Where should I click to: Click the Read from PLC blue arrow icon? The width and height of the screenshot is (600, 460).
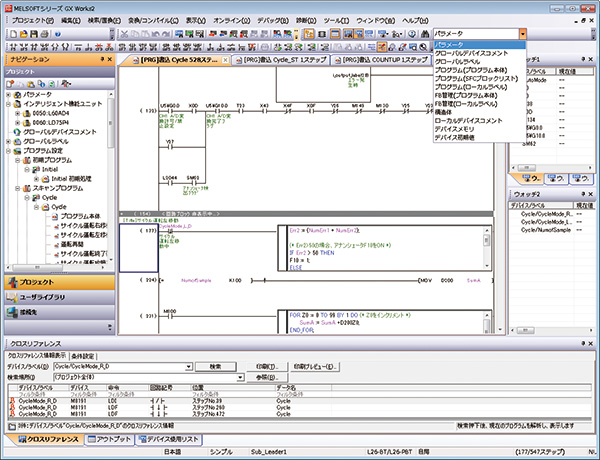pos(222,34)
